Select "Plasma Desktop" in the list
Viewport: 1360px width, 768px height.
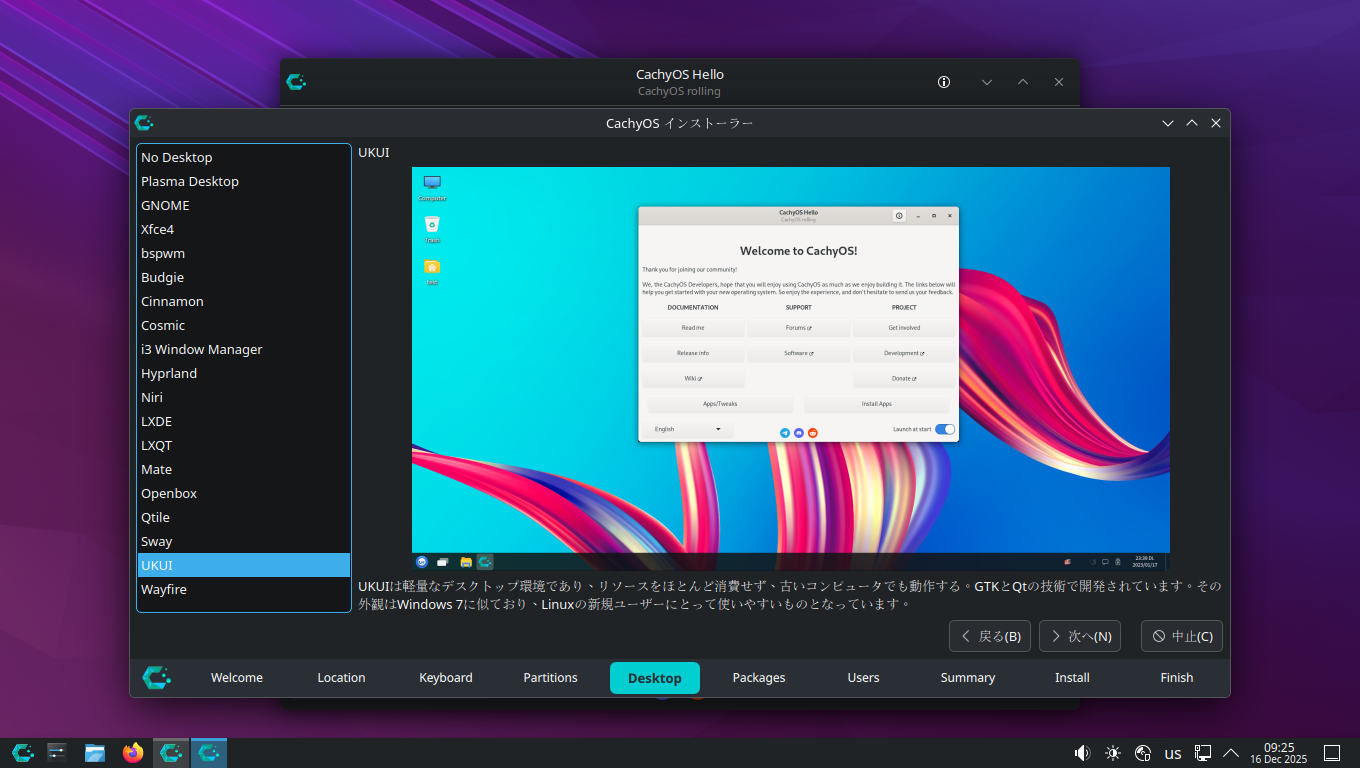pos(244,181)
